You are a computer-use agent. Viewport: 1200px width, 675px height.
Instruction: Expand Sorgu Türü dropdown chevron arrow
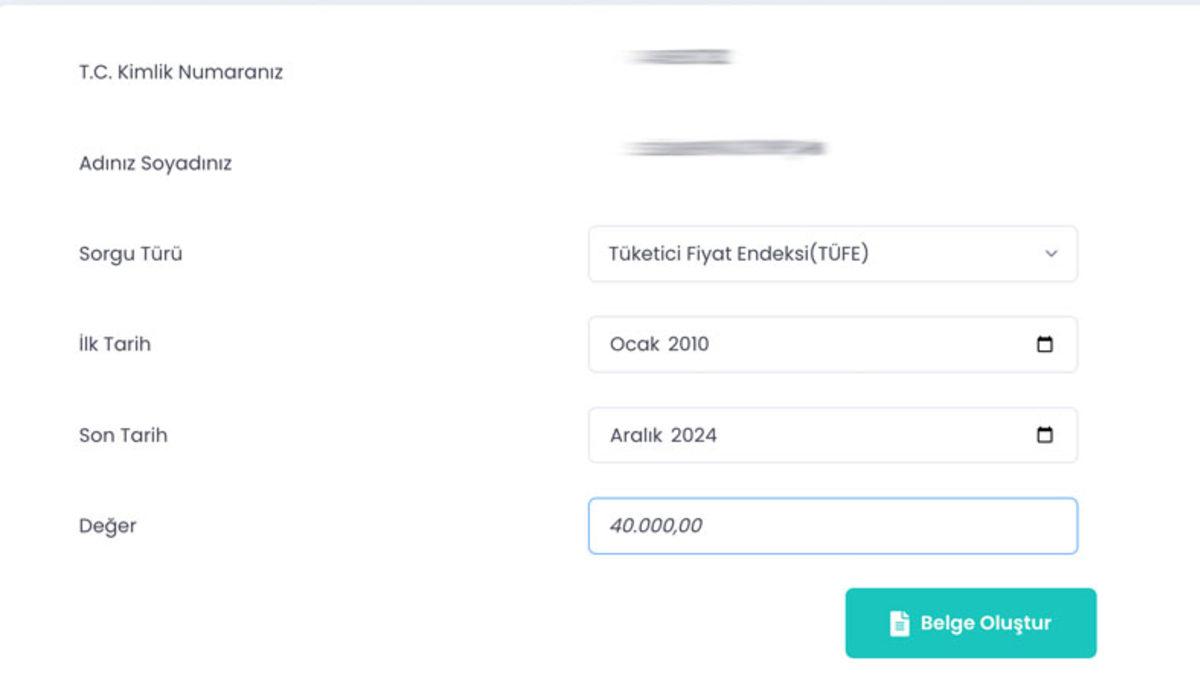tap(1051, 254)
